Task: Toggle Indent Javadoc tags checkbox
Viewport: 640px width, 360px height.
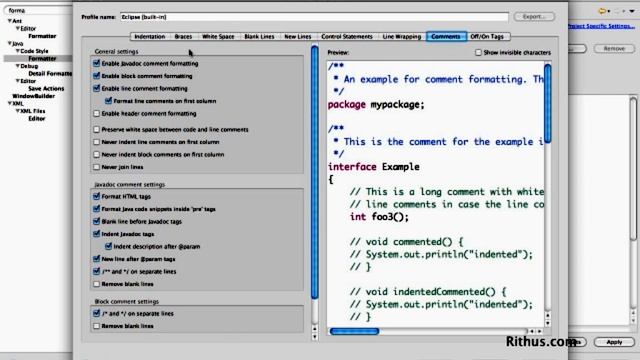Action: tap(97, 234)
